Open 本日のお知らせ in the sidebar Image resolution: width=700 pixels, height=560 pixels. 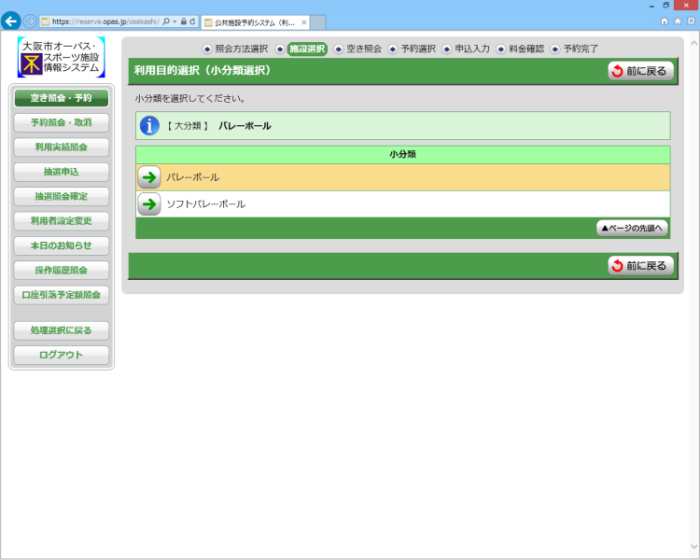[x=61, y=245]
